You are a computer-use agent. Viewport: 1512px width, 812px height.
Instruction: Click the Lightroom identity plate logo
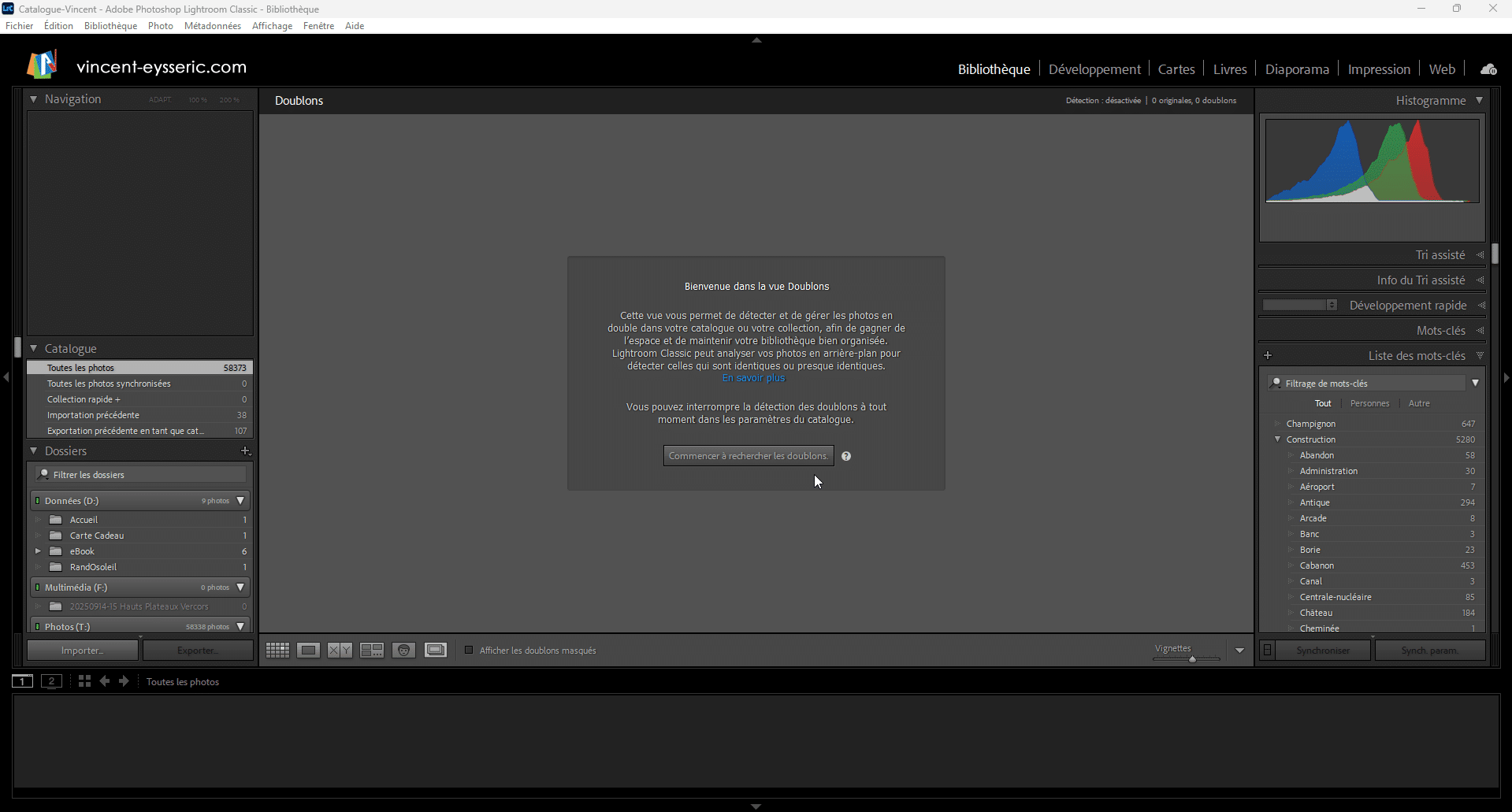[x=42, y=65]
